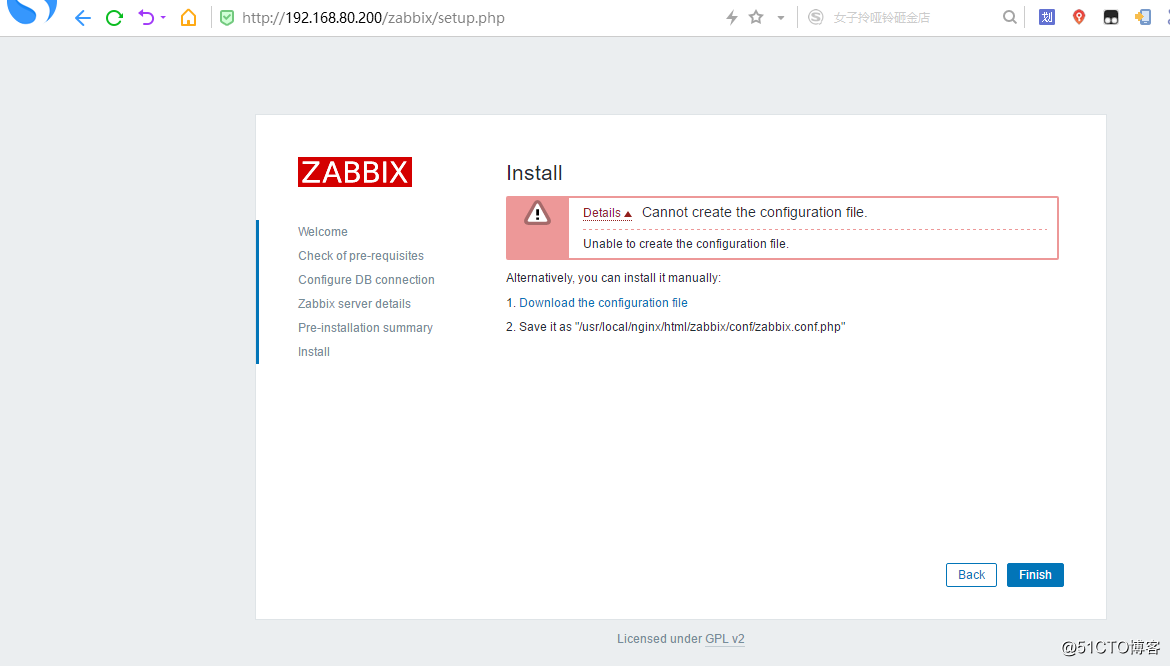Open the blue and orange extension icon
This screenshot has height=666, width=1170.
[x=1143, y=17]
